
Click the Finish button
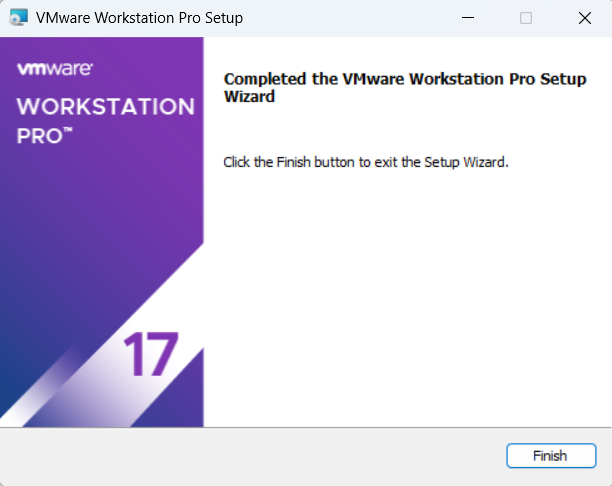[549, 456]
